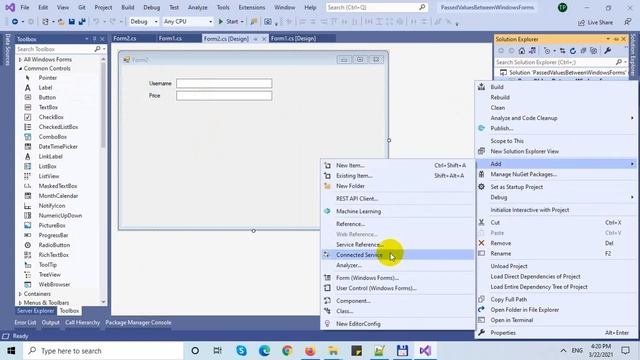Click the Start debugging button
Screen dimensions: 640x360
point(228,22)
